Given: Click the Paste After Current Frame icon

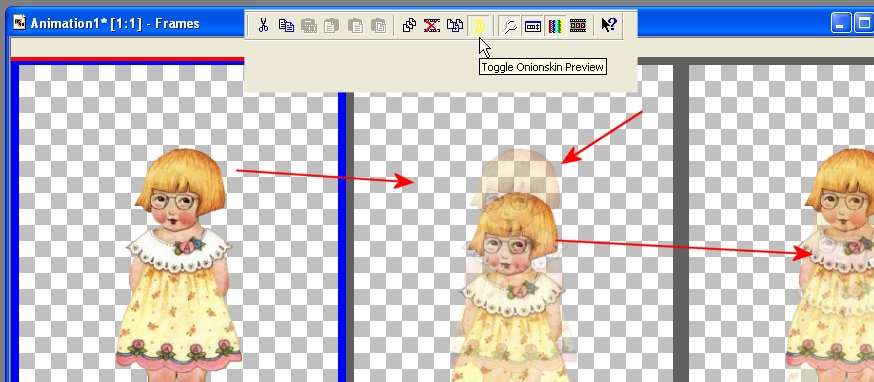Looking at the screenshot, I should coord(355,25).
